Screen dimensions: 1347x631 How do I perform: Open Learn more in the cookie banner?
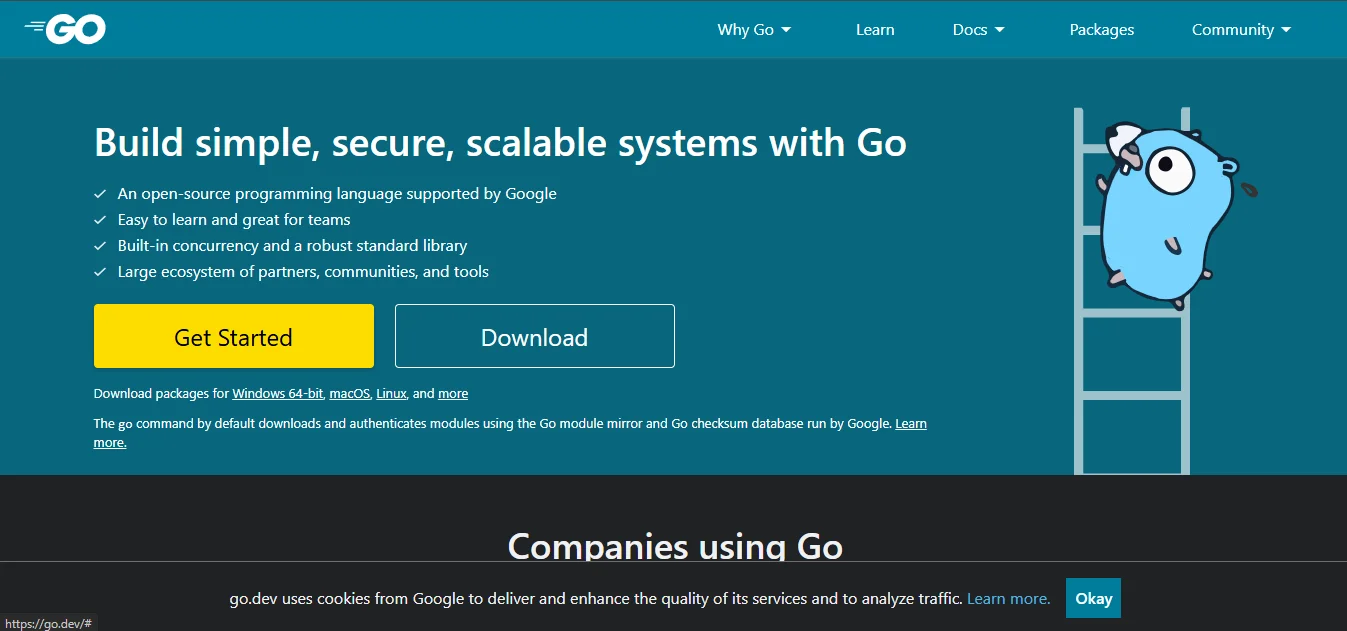tap(1006, 597)
